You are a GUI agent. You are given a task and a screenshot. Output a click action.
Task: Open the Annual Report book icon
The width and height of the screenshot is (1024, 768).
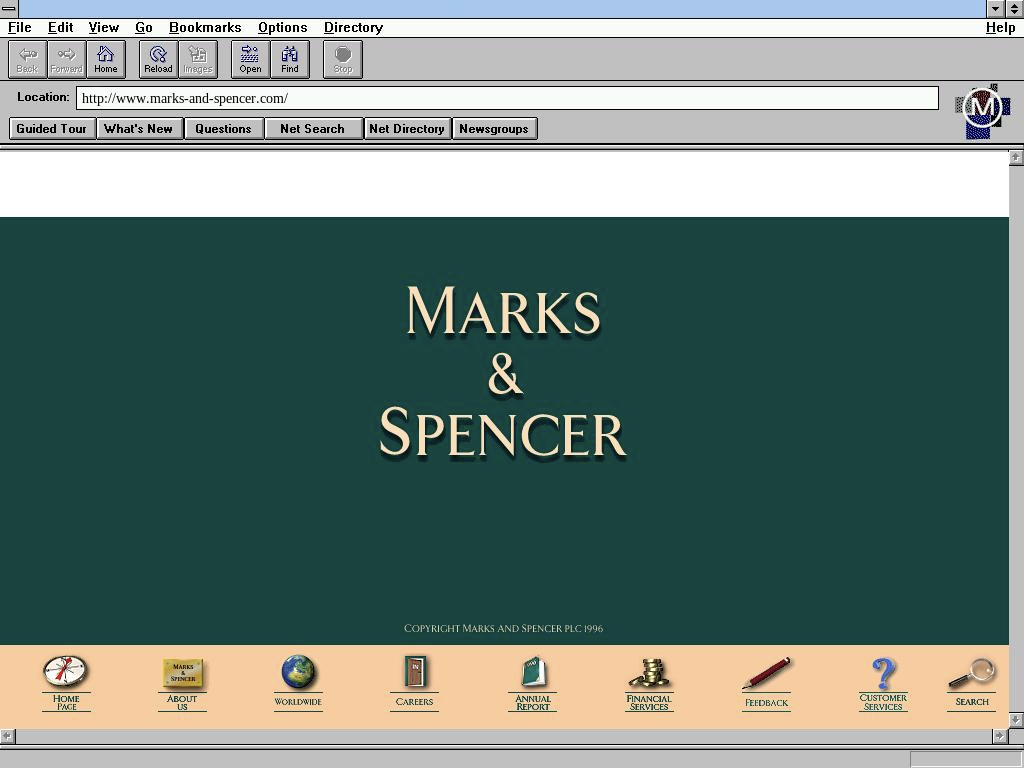pyautogui.click(x=533, y=672)
